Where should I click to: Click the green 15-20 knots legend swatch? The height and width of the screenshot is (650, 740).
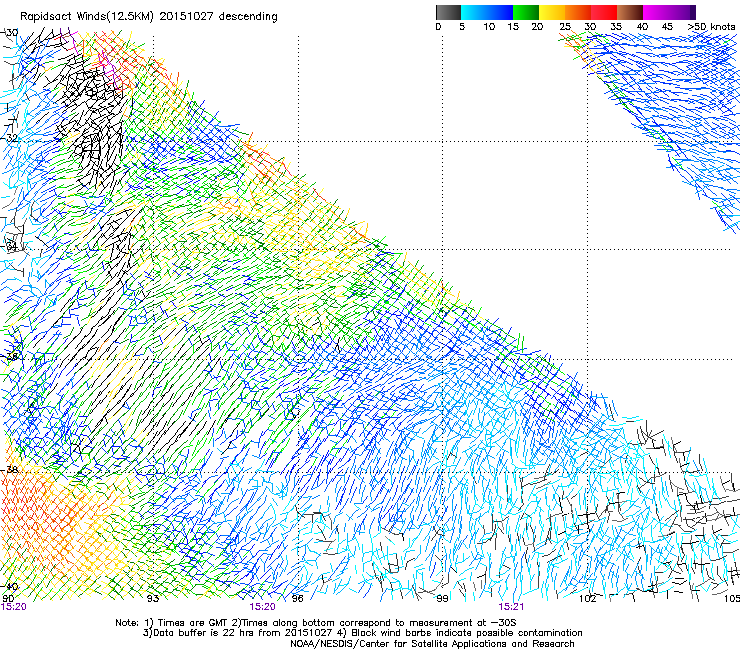[526, 12]
